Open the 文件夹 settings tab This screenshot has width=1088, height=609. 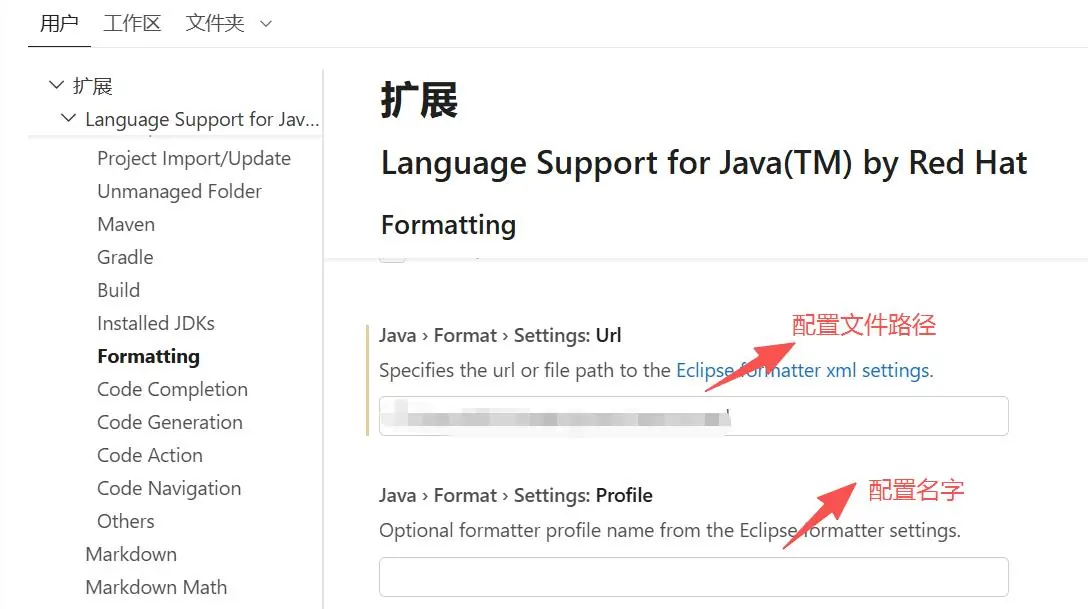215,24
